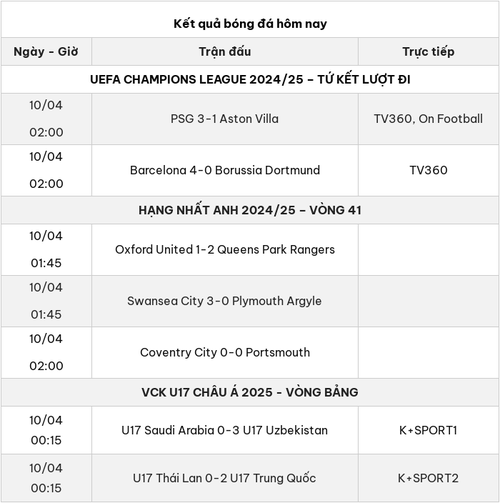Click the 10/04 01:45 time for Swansea match
Image resolution: width=500 pixels, height=503 pixels.
(46, 301)
